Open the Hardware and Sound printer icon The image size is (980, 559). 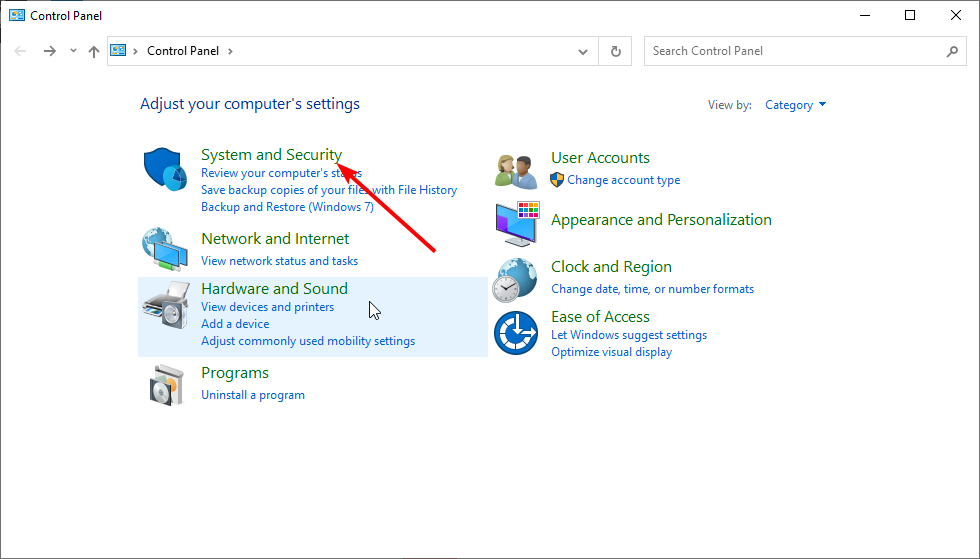pos(166,305)
